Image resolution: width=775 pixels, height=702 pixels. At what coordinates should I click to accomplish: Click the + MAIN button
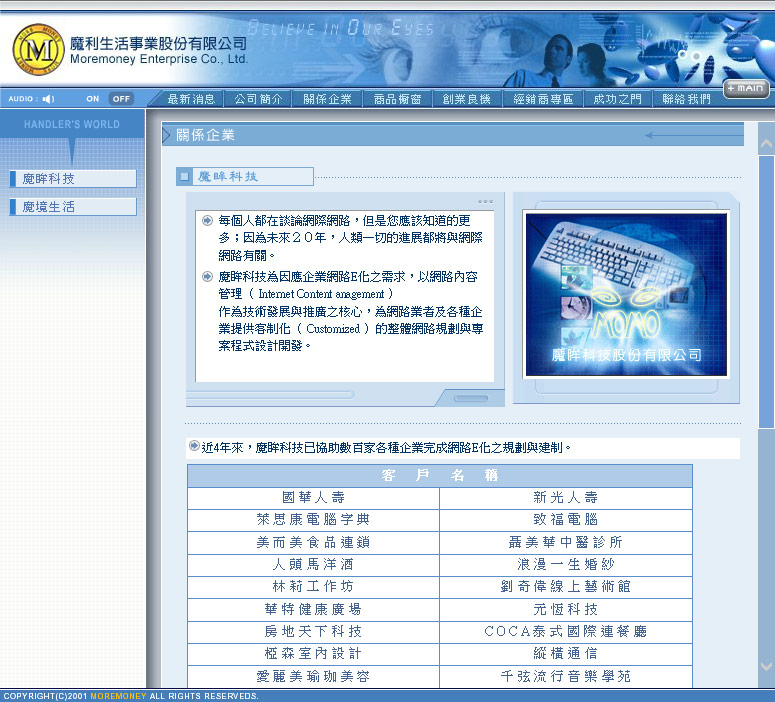[x=746, y=88]
